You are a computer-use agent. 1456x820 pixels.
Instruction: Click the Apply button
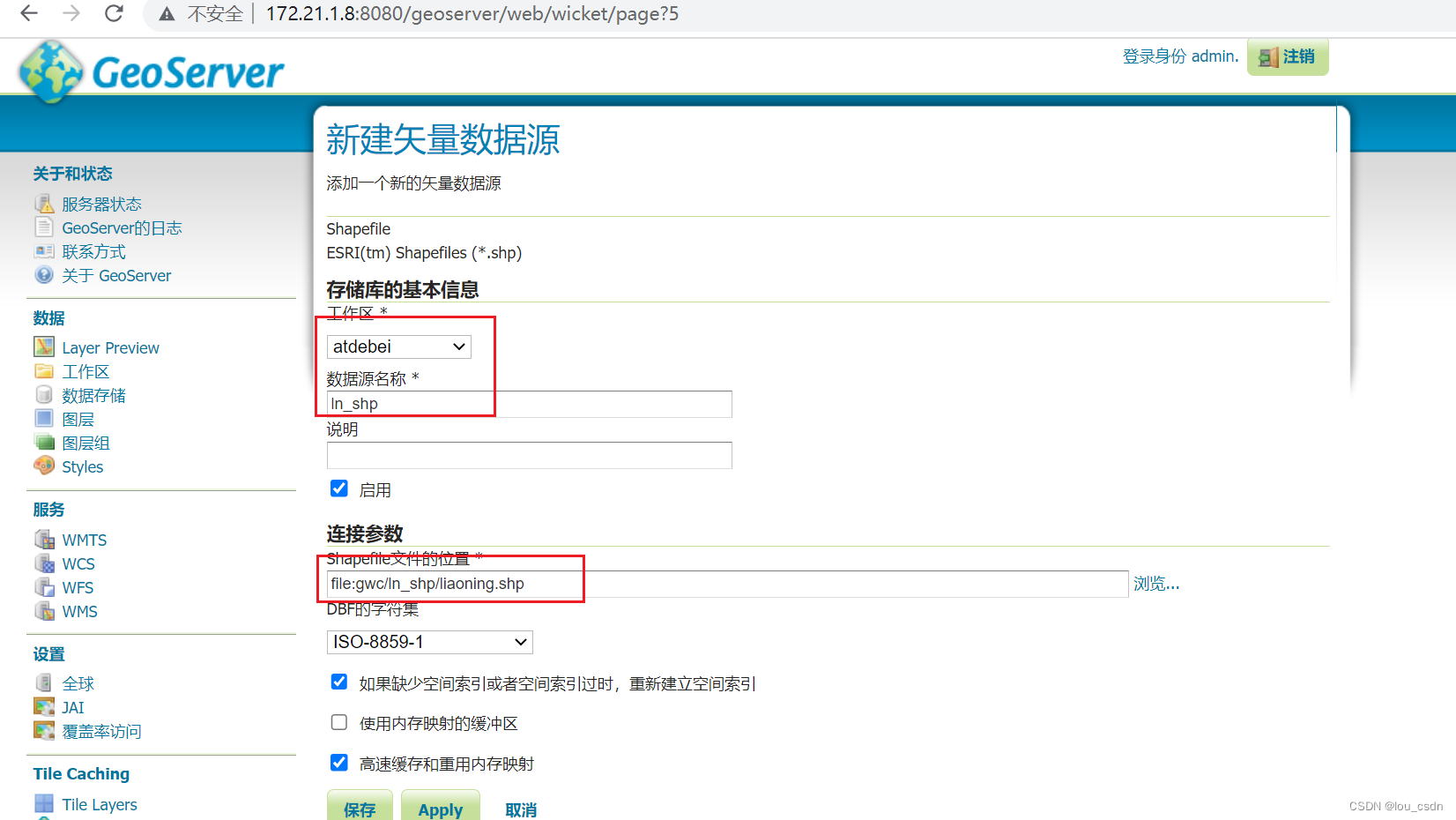pyautogui.click(x=441, y=809)
